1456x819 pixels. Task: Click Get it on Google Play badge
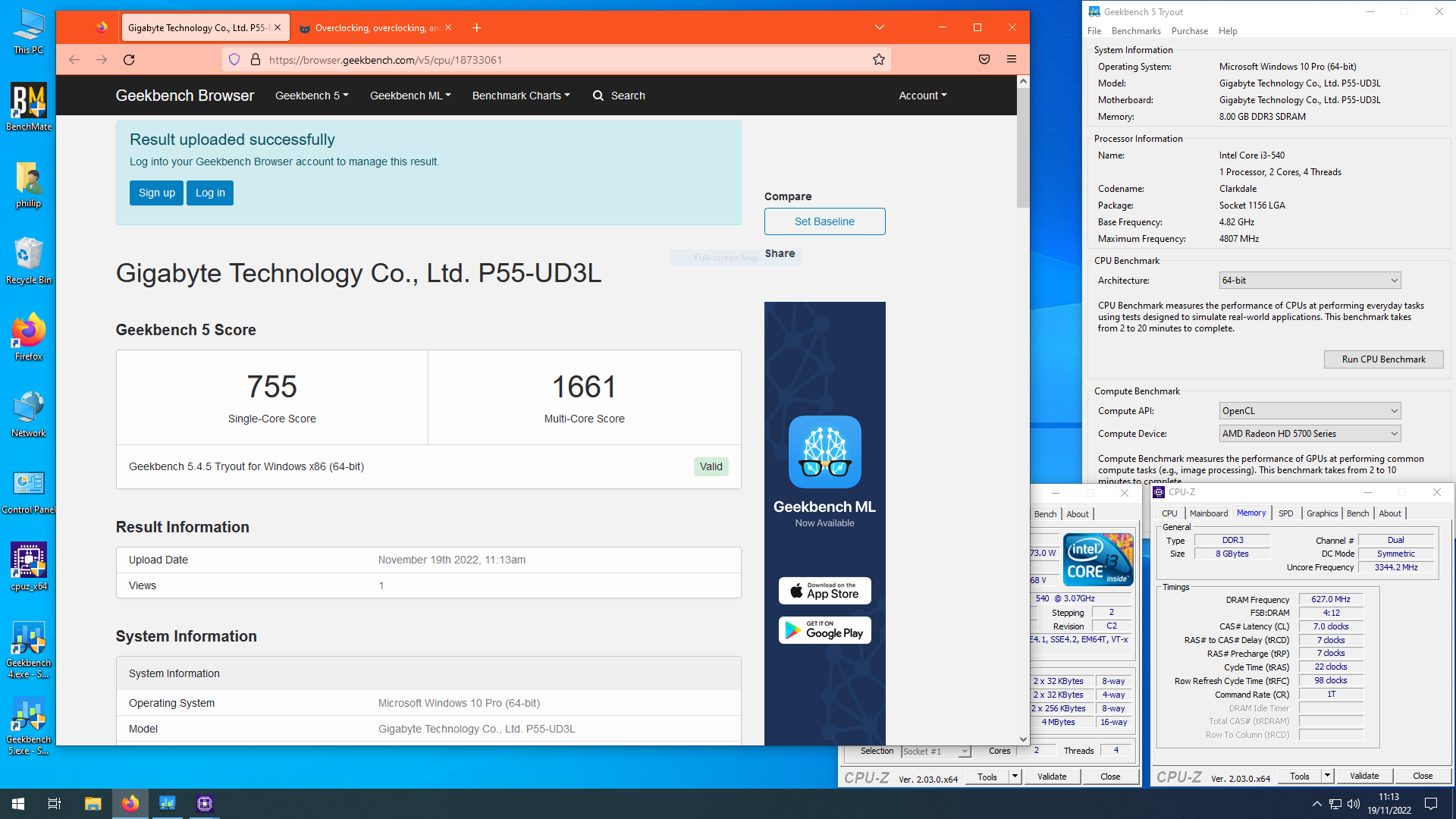click(x=824, y=630)
